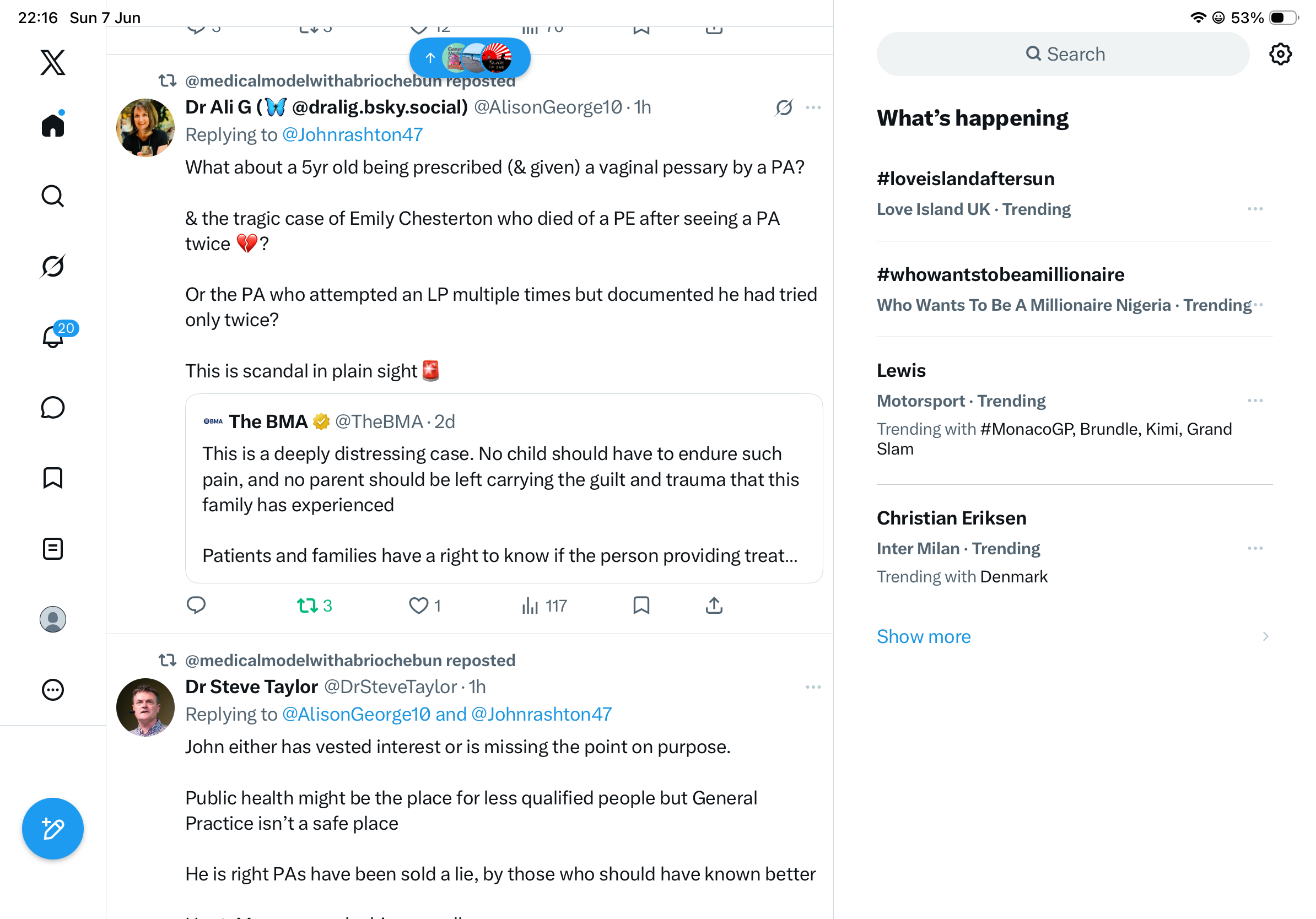The width and height of the screenshot is (1316, 919).
Task: Open the @Johnrashton47 reply link
Action: 353,134
